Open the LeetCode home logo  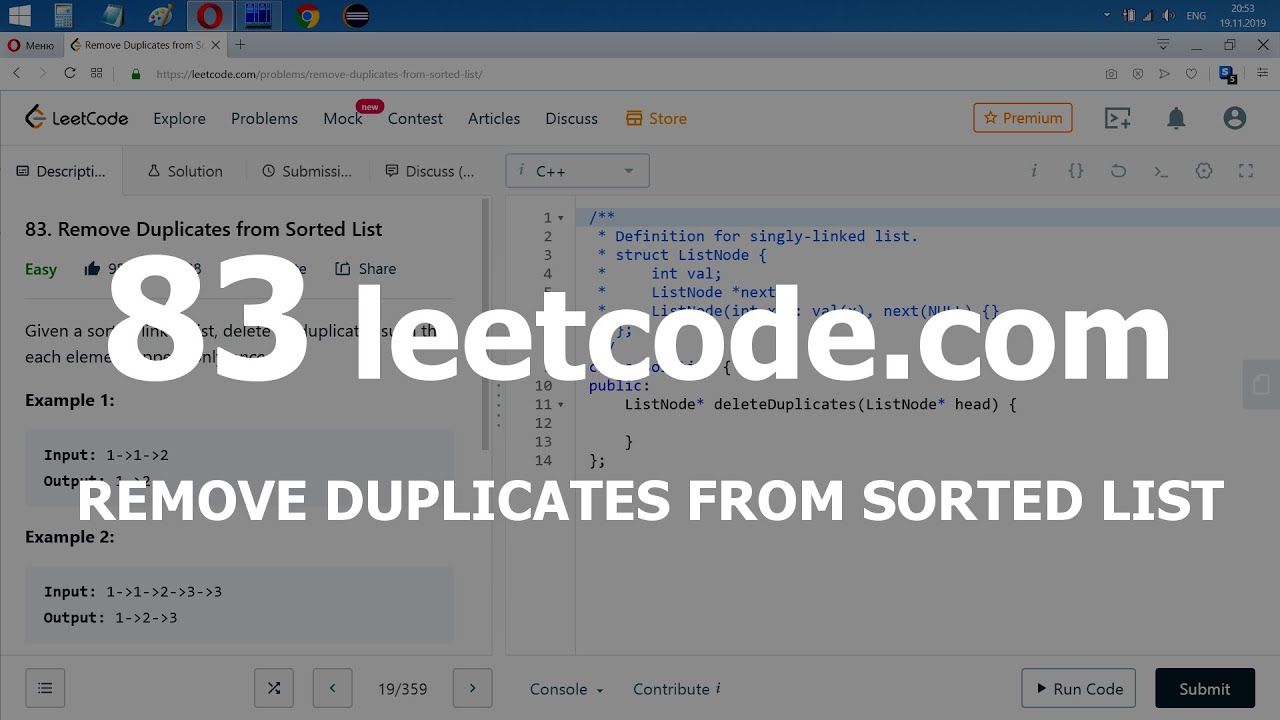(77, 118)
